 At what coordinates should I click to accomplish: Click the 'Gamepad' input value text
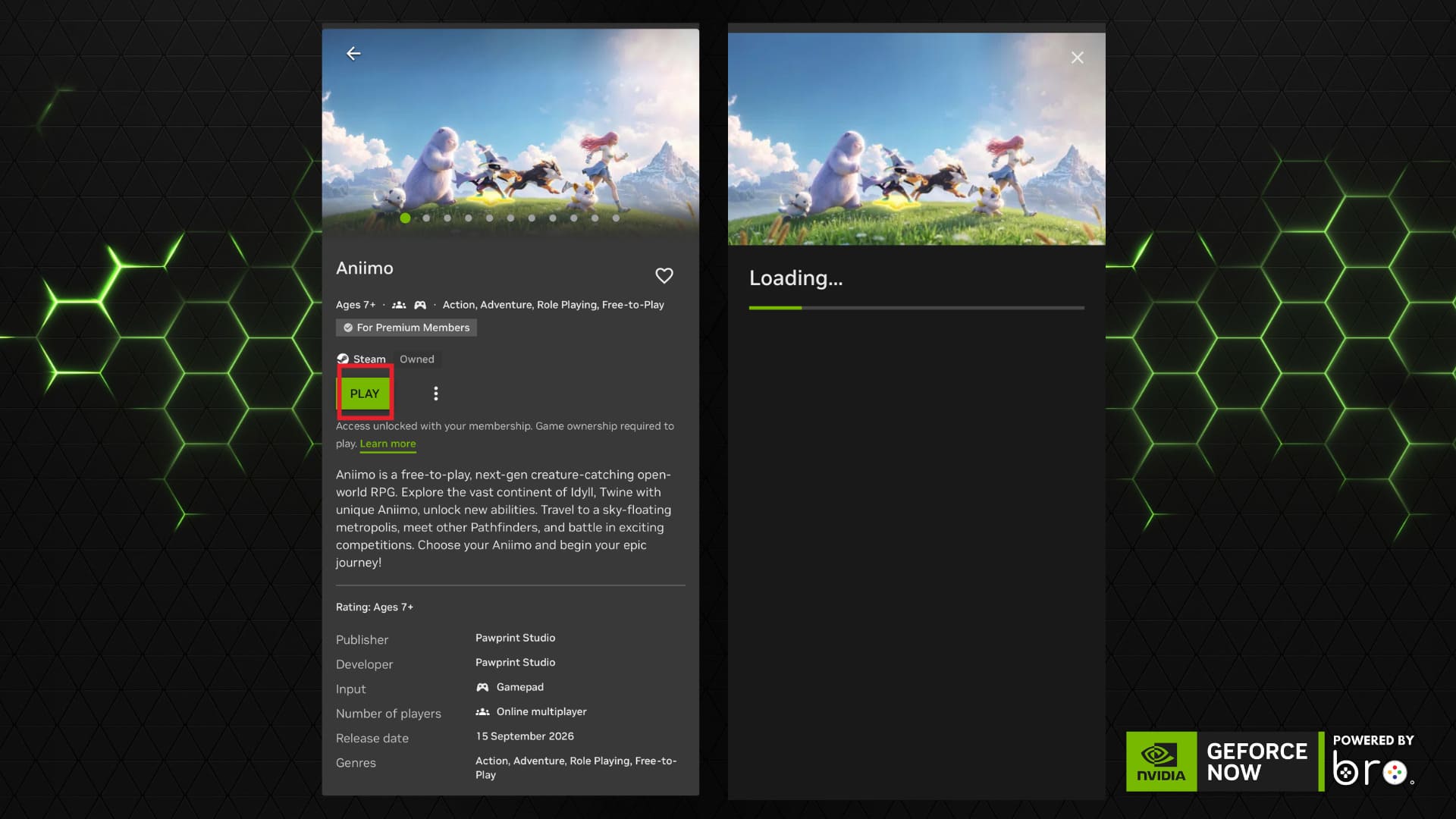(x=520, y=687)
